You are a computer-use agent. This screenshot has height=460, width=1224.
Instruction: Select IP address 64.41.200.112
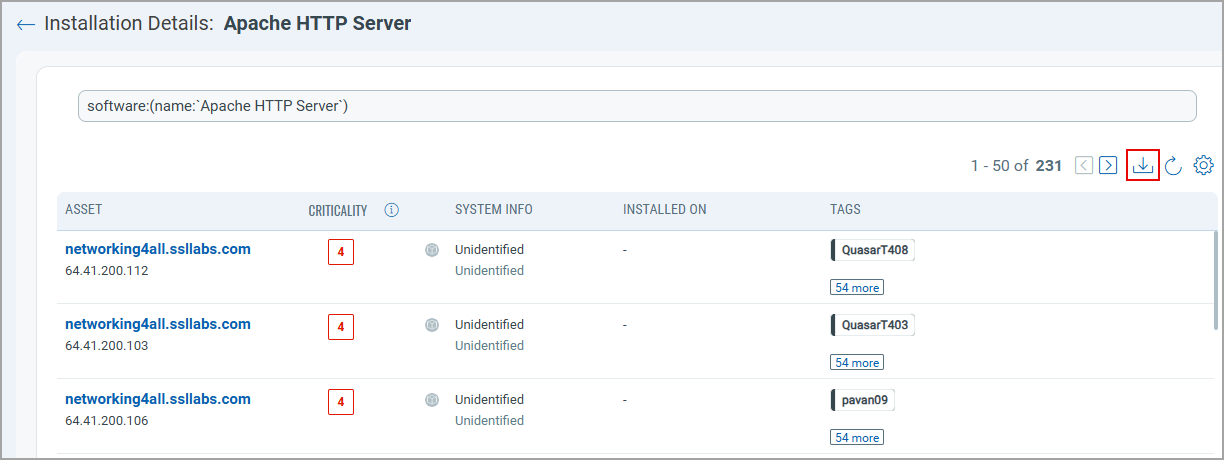click(107, 271)
